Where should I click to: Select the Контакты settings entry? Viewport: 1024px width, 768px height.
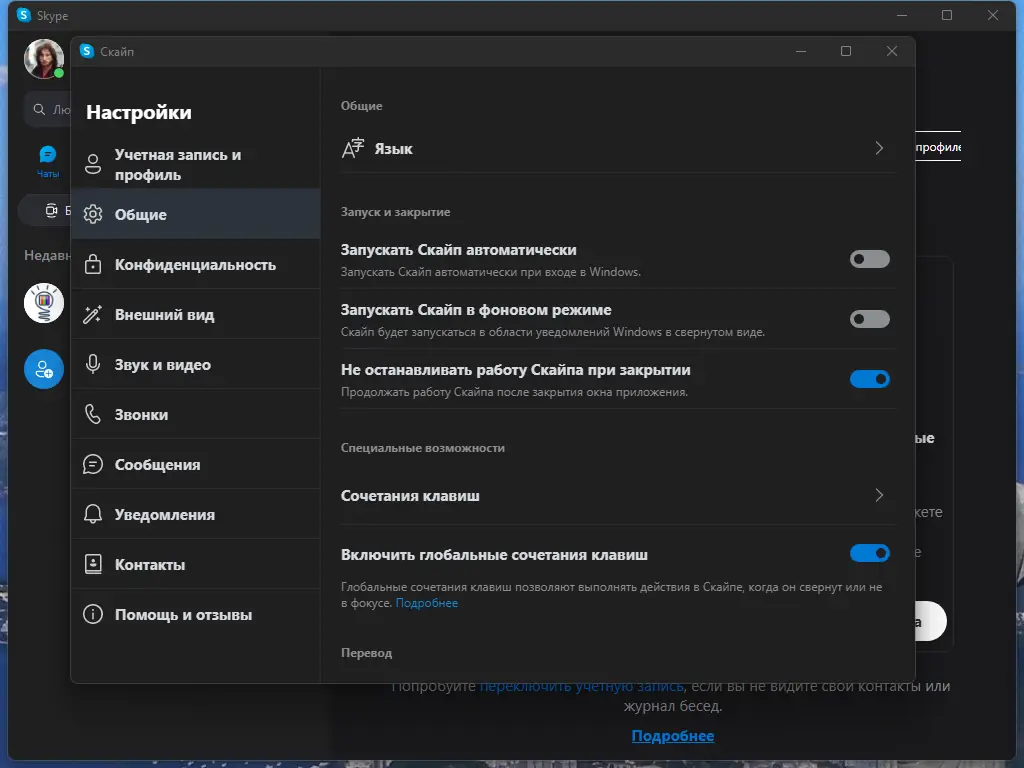point(150,564)
